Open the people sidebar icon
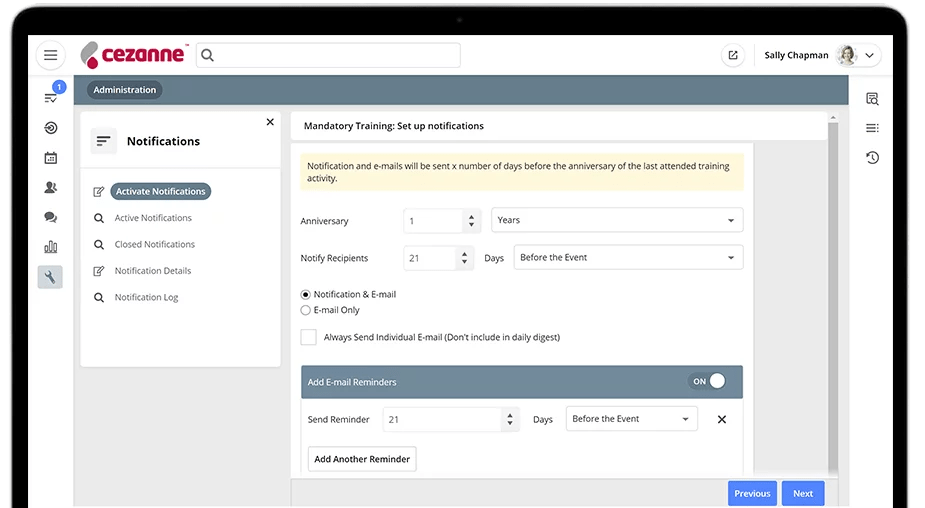This screenshot has width=925, height=508. pyautogui.click(x=51, y=188)
